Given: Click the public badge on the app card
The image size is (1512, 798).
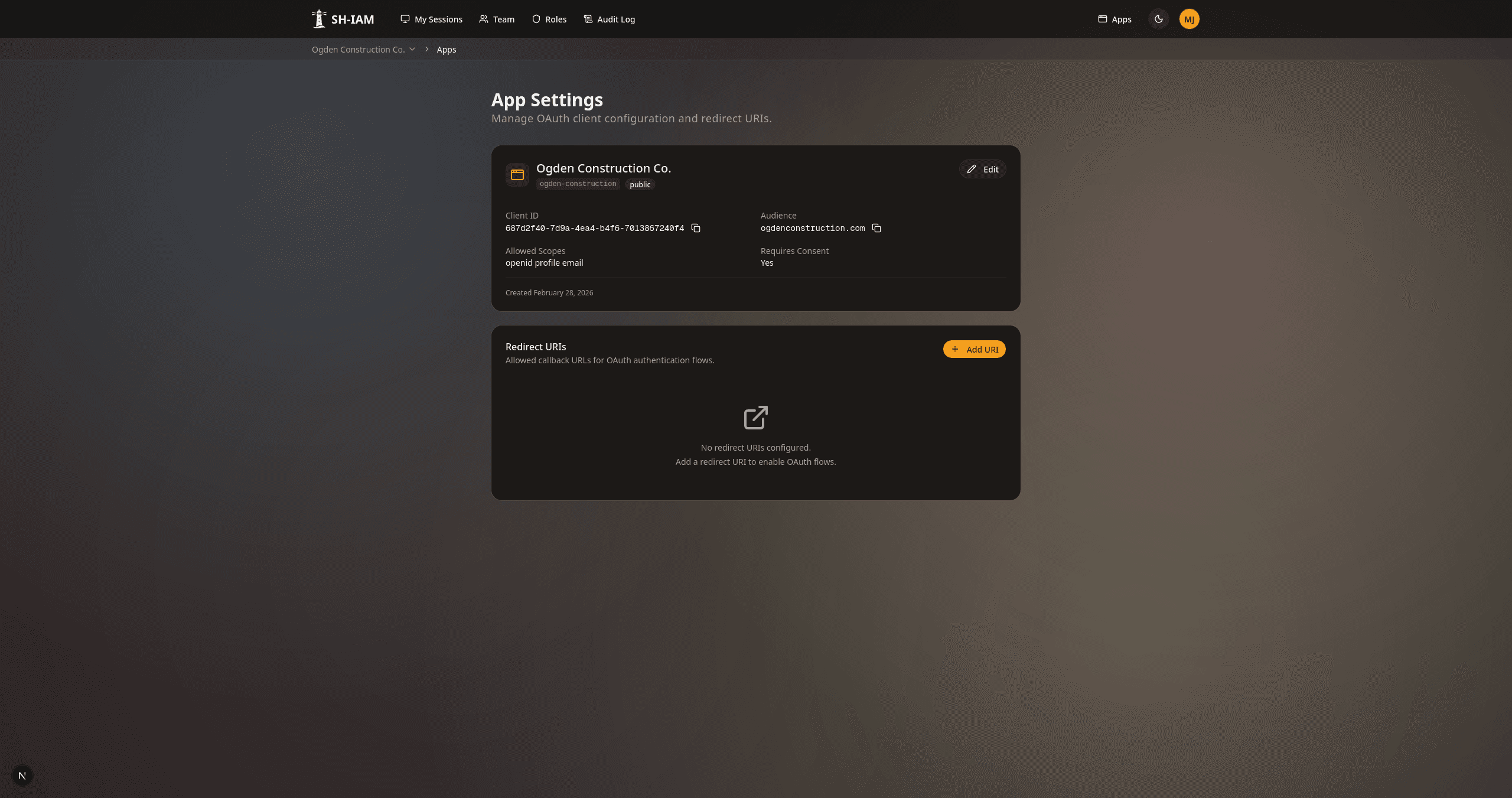Looking at the screenshot, I should tap(640, 184).
